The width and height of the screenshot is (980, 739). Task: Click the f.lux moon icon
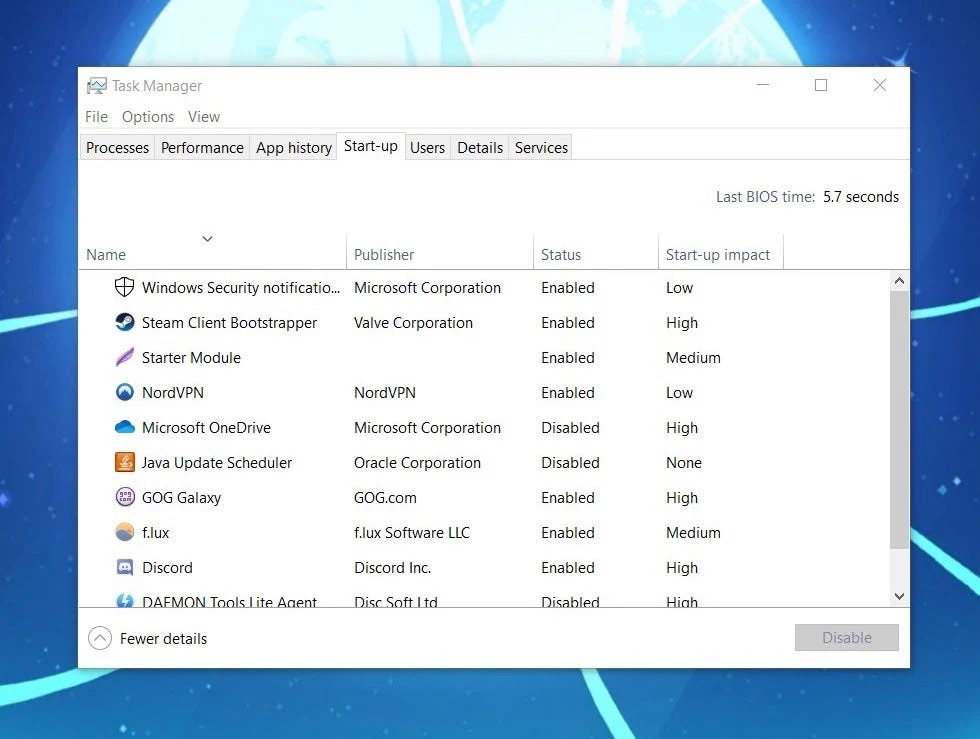124,532
